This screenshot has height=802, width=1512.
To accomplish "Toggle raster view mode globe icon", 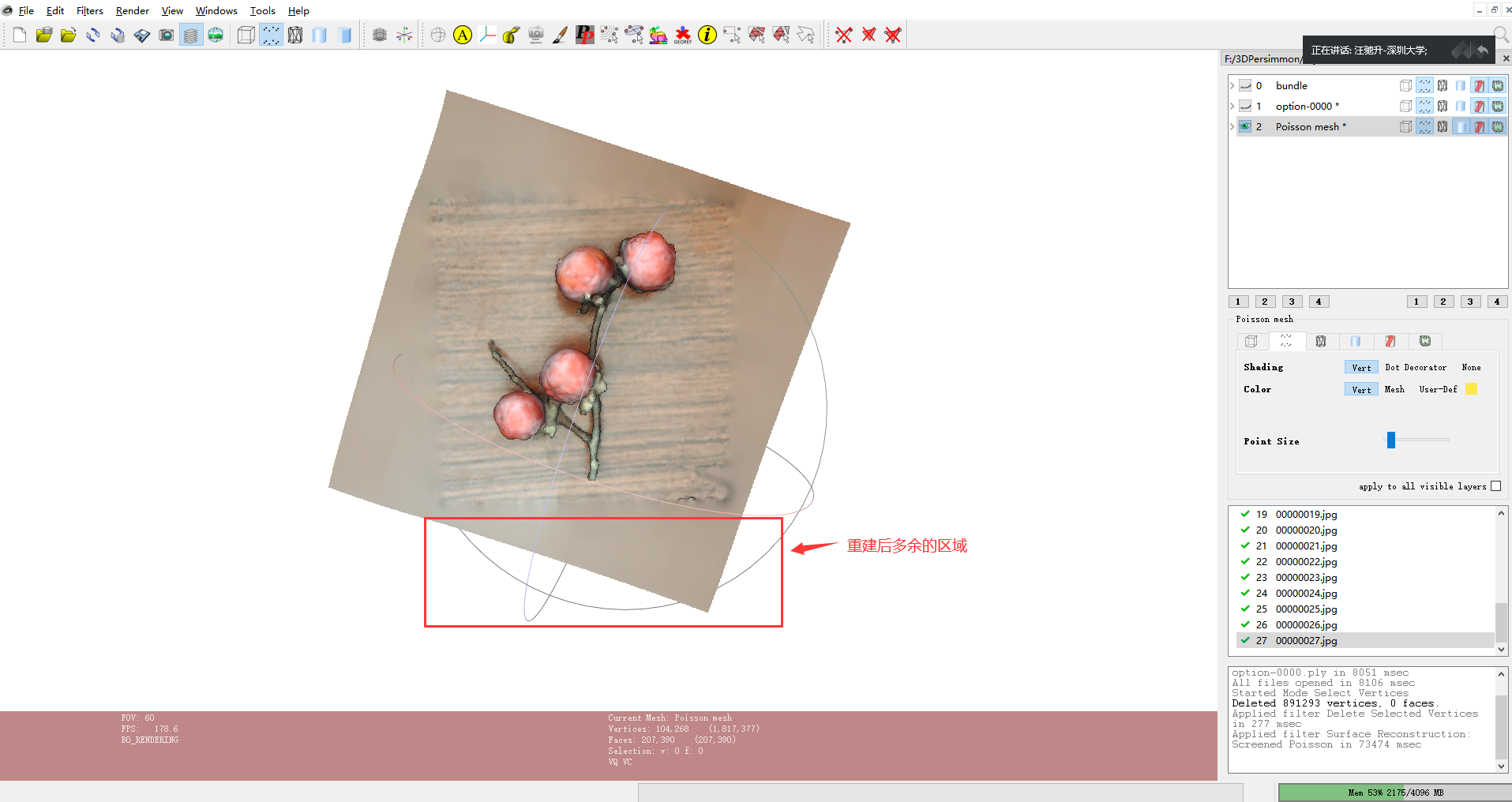I will pyautogui.click(x=216, y=35).
